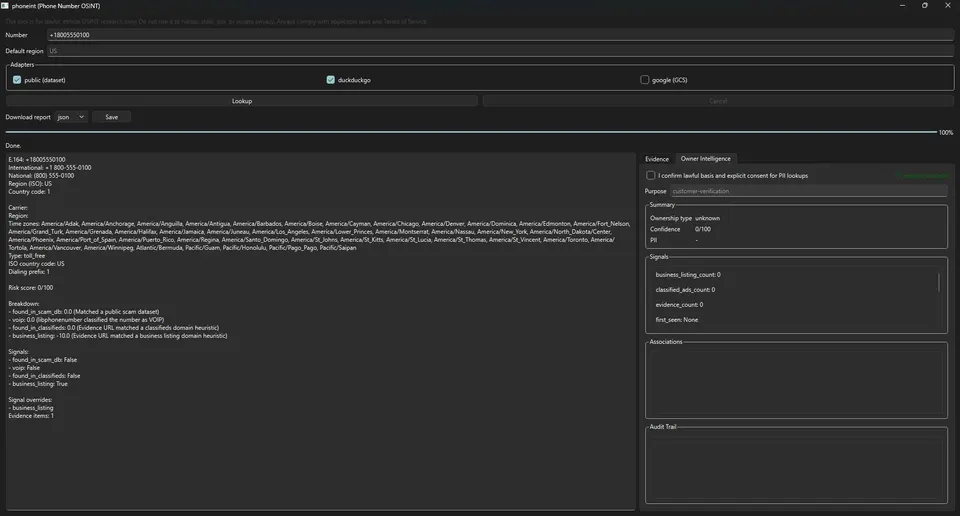
Task: Click the 100% progress label
Action: point(946,132)
